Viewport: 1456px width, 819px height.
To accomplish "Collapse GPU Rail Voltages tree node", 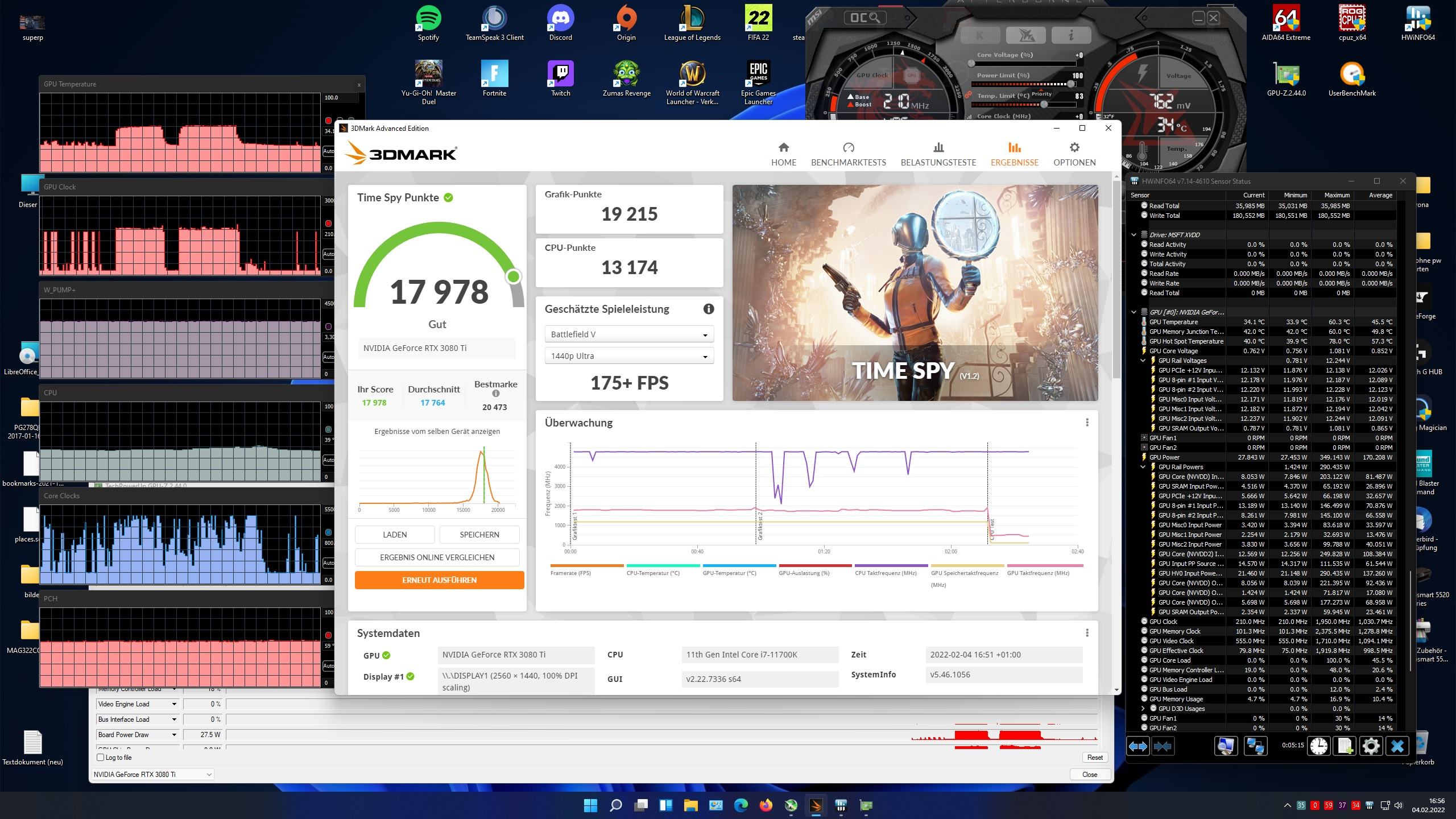I will click(x=1143, y=361).
